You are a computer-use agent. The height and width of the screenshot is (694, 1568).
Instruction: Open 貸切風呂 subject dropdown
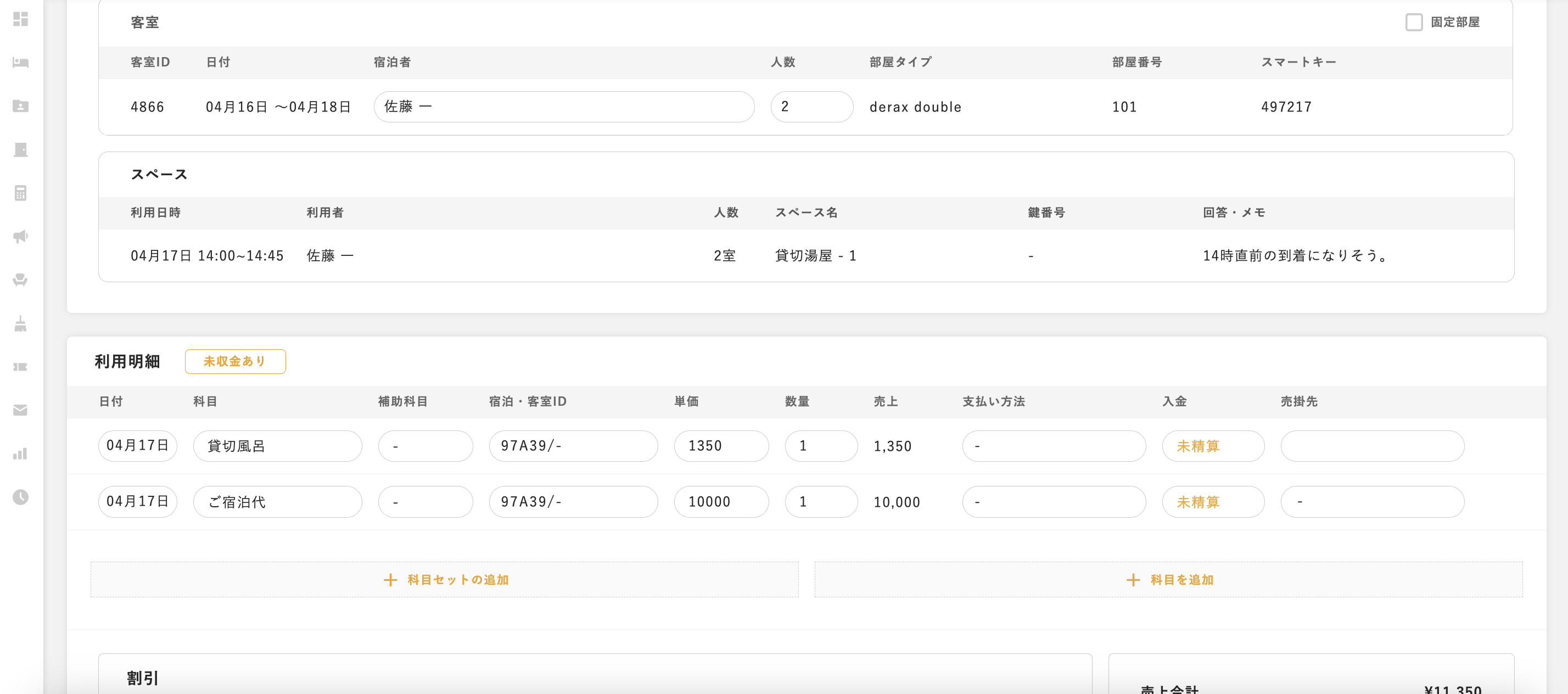tap(277, 446)
